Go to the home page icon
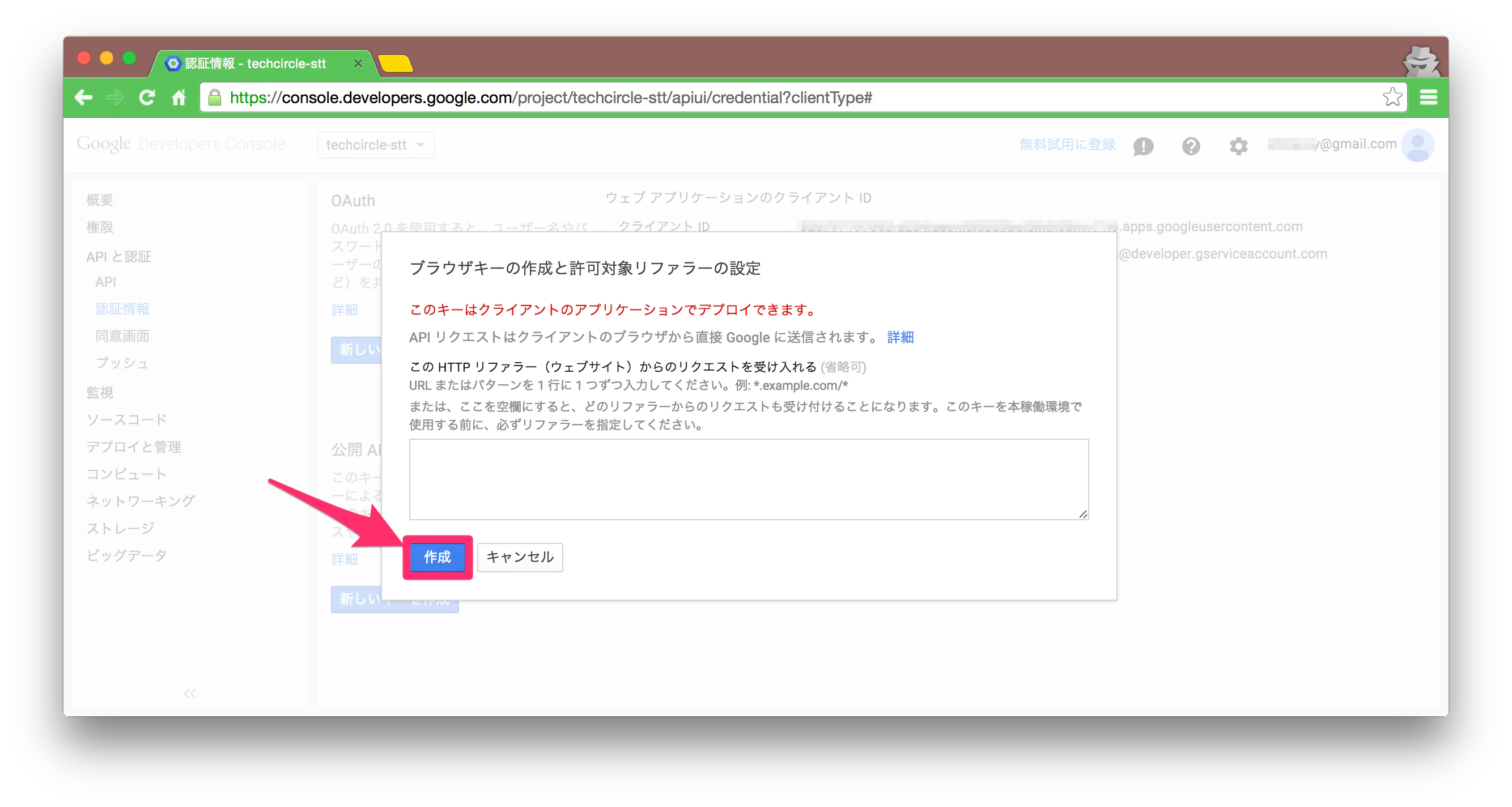Screen dimensions: 1512x807 point(179,97)
